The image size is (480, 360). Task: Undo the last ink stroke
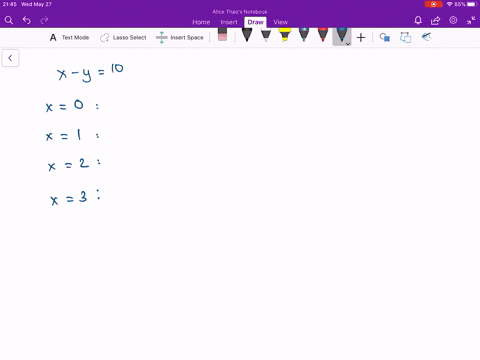tap(27, 21)
